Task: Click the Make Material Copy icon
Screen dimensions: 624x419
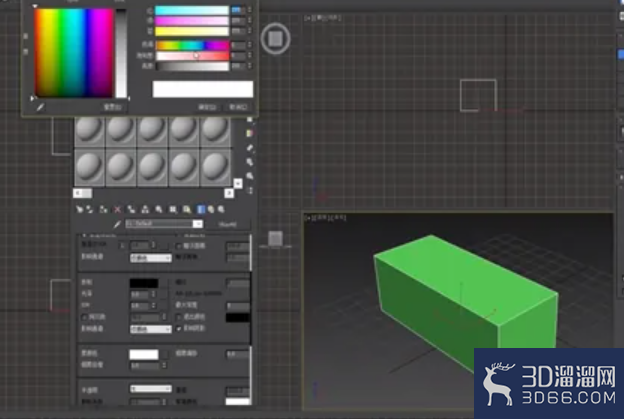Action: pos(131,209)
